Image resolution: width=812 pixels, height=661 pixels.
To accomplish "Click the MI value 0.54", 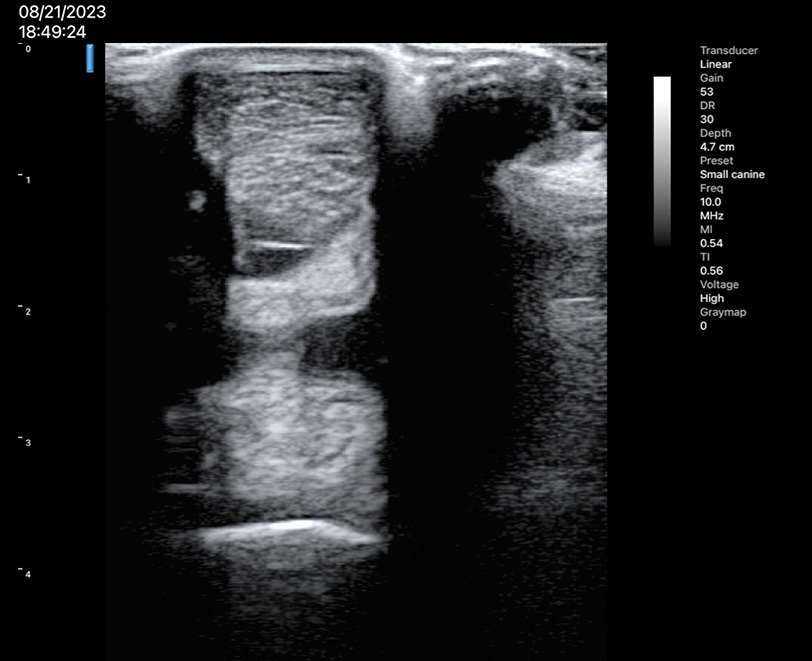I will (x=711, y=243).
